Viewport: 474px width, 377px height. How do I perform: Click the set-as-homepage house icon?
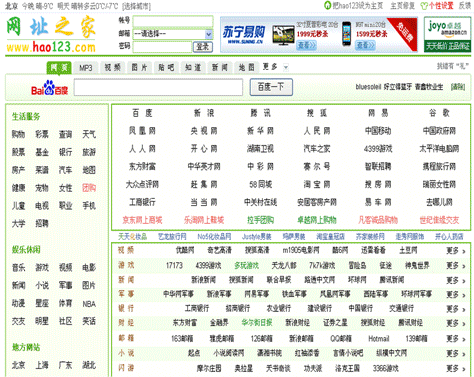(x=328, y=5)
